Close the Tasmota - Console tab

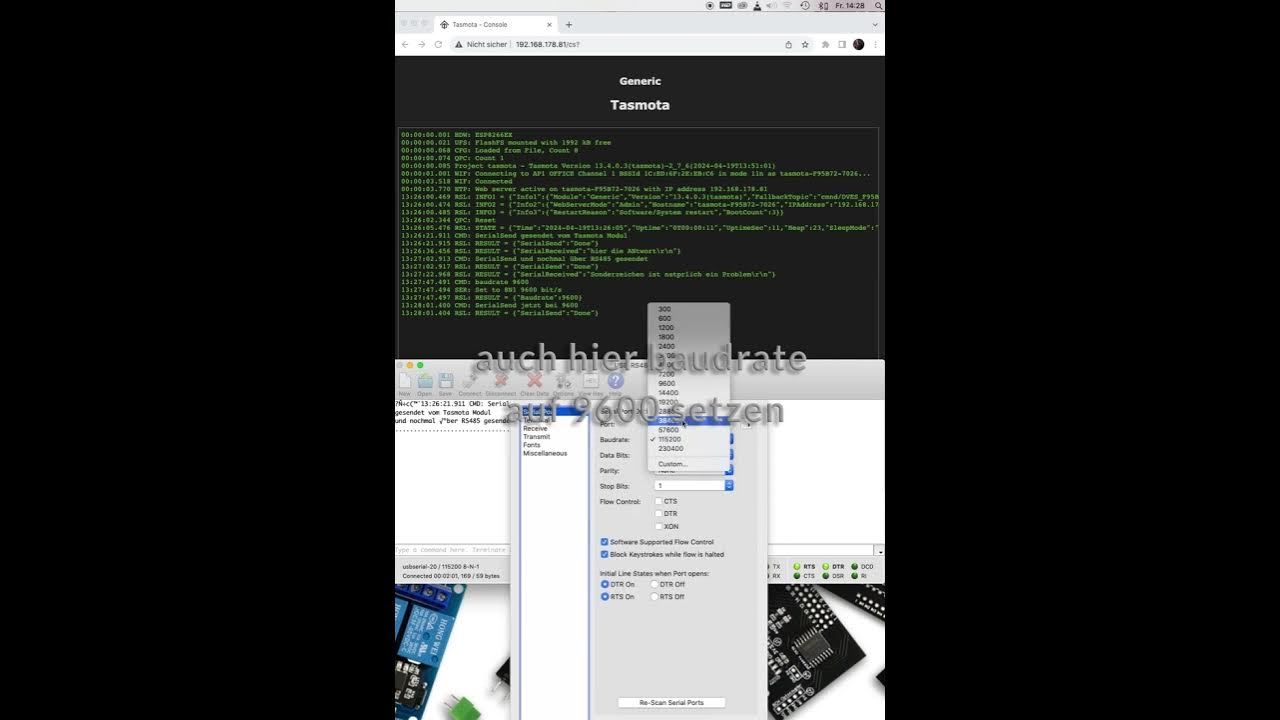(549, 24)
